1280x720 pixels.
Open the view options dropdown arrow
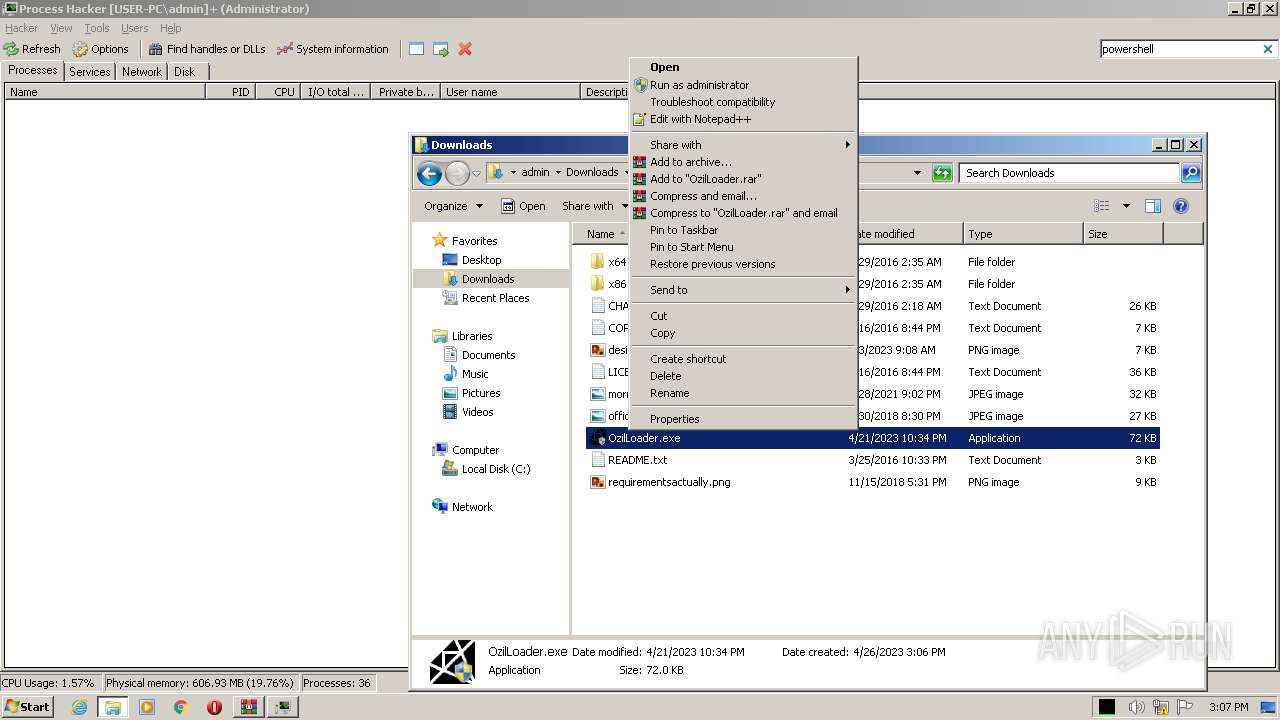click(x=1126, y=206)
